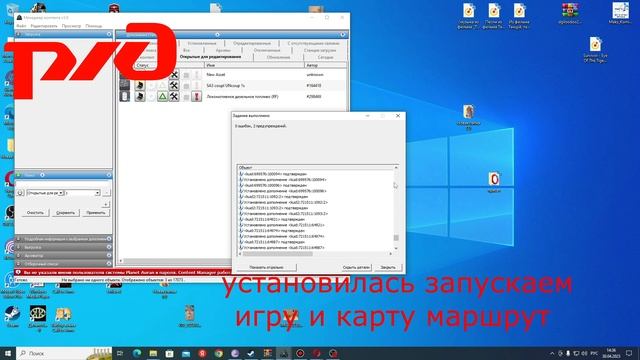Click the red exclamation icon in the Локомотивное дизельное топливо row
This screenshot has height=360, width=640.
pos(196,96)
